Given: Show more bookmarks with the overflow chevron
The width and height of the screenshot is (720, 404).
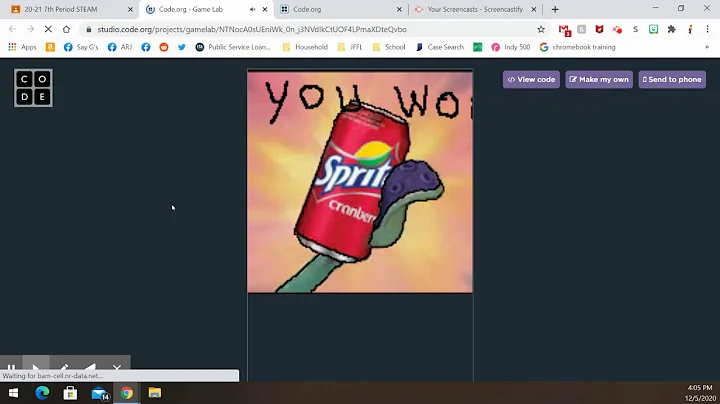Looking at the screenshot, I should click(x=707, y=47).
